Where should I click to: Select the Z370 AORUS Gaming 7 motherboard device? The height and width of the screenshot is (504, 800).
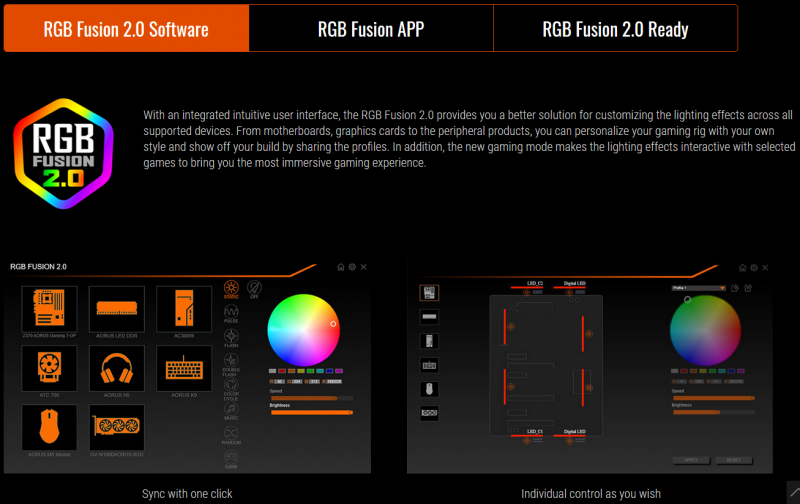coord(49,309)
